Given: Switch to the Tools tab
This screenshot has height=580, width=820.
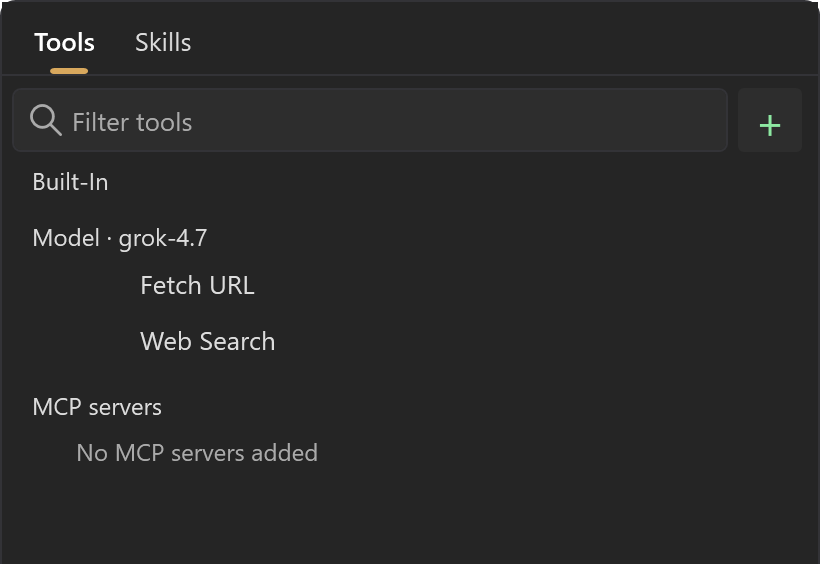Looking at the screenshot, I should [64, 43].
